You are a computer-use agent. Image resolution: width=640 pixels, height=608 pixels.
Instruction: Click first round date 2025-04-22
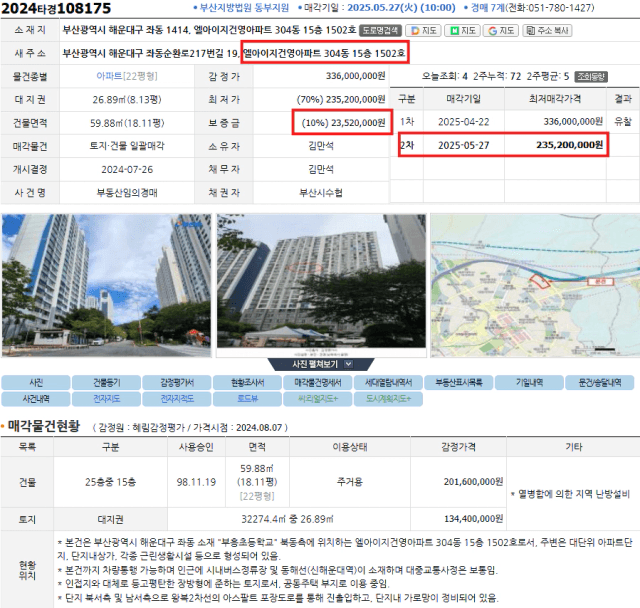(464, 122)
